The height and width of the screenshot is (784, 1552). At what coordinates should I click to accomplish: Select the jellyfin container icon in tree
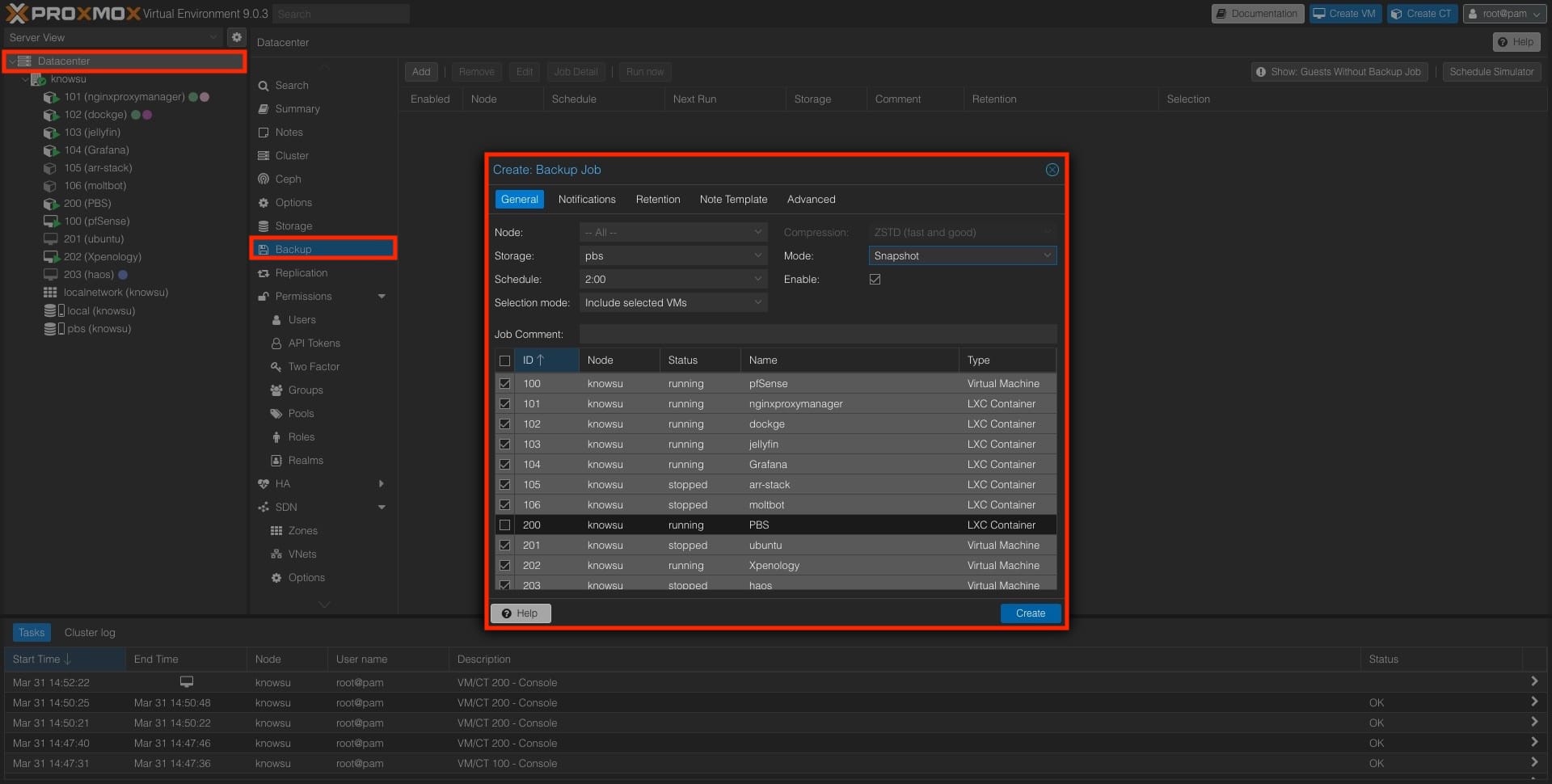point(51,133)
